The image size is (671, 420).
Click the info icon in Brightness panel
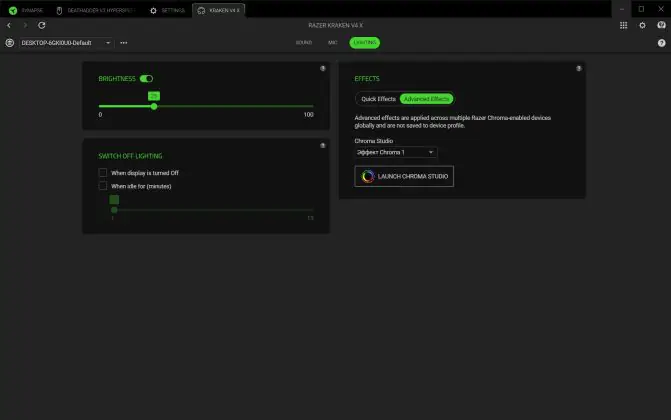[x=323, y=69]
